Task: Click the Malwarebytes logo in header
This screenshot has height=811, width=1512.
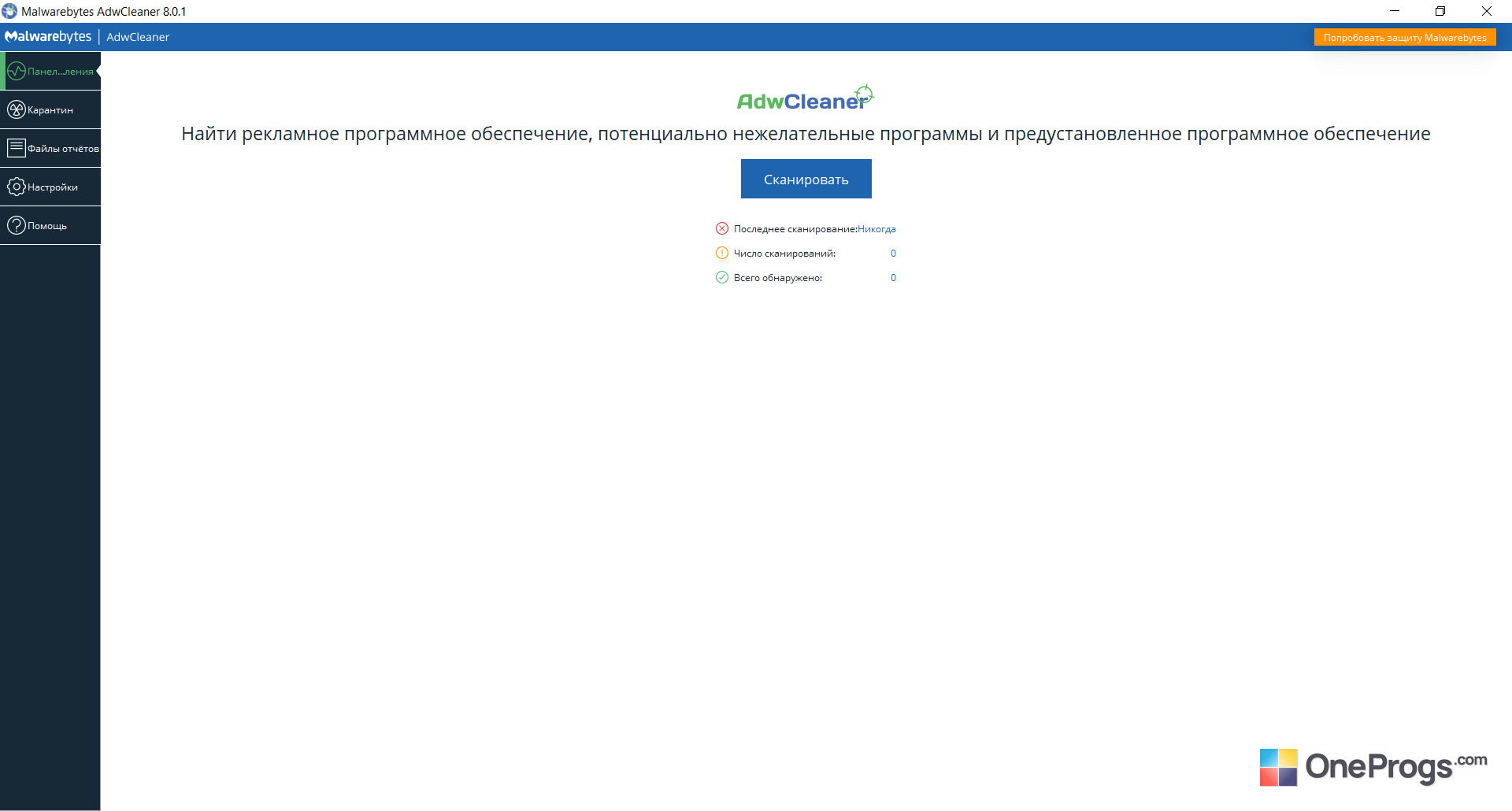Action: point(48,37)
